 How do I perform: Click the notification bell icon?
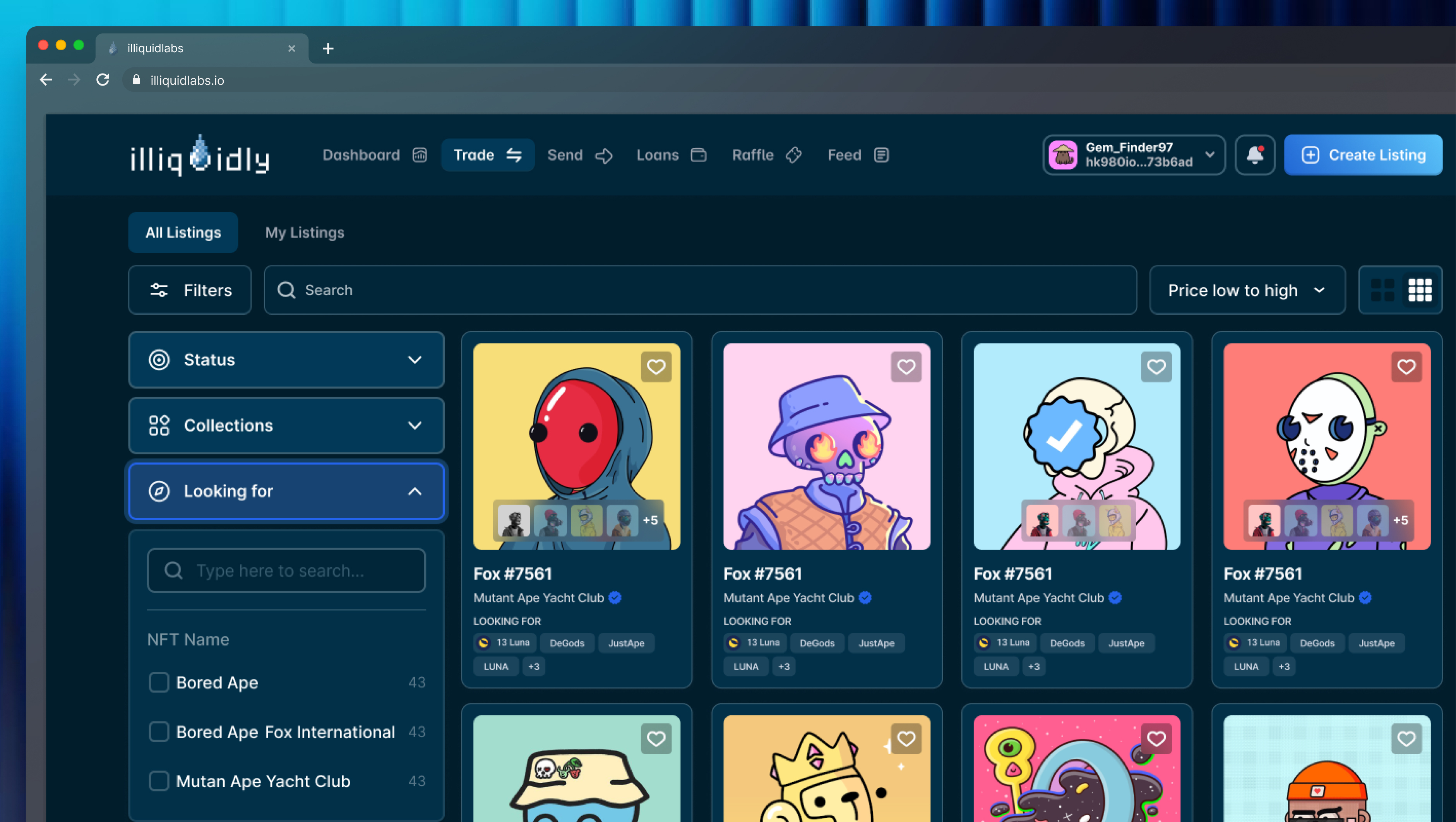[1254, 154]
